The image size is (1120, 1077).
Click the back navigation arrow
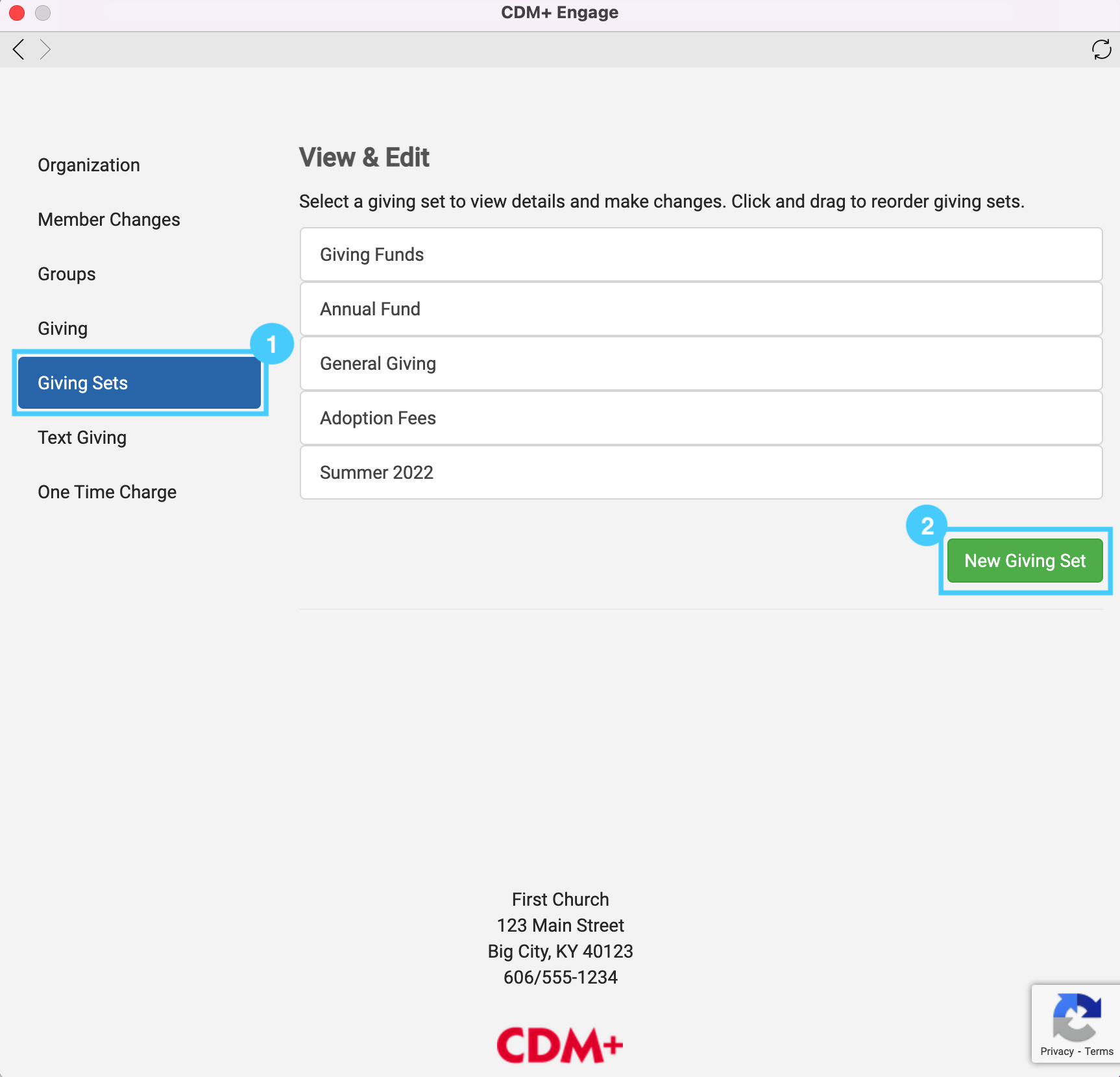pyautogui.click(x=19, y=49)
